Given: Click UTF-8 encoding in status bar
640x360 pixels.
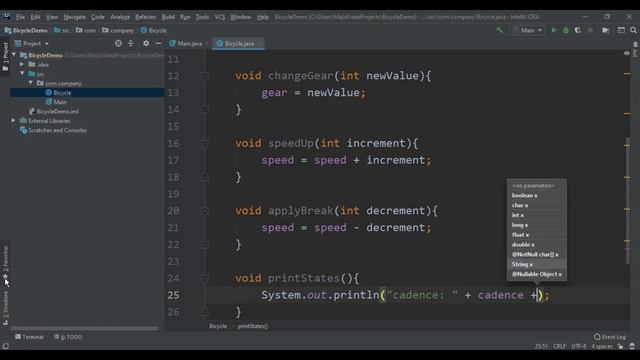Looking at the screenshot, I should click(x=579, y=346).
